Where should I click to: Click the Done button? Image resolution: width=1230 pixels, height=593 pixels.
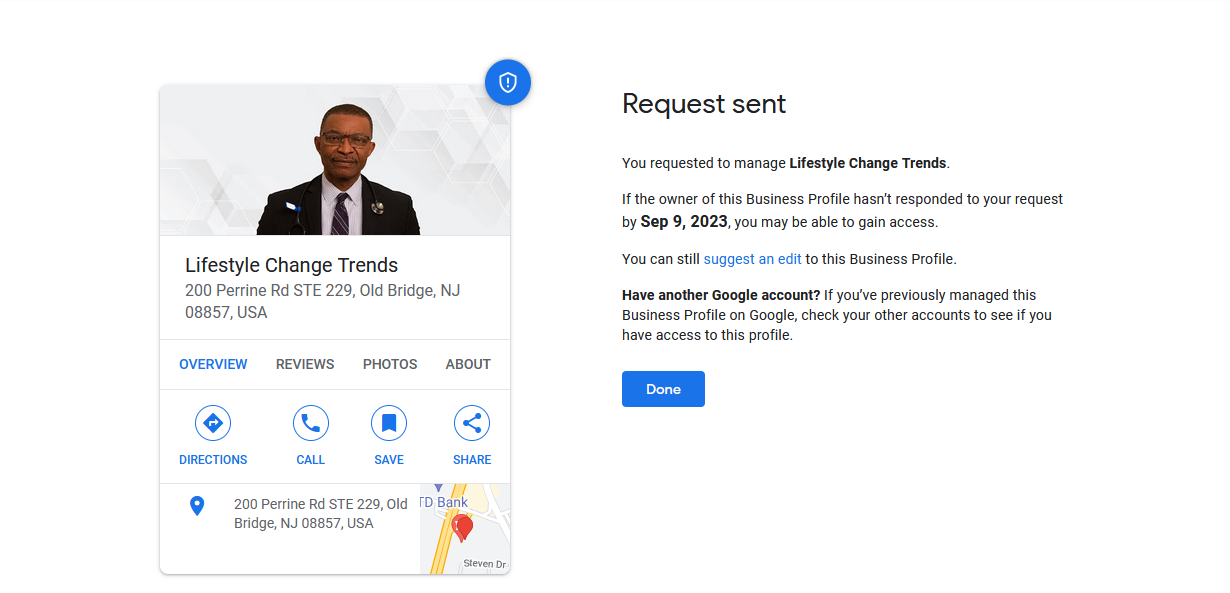click(x=663, y=389)
